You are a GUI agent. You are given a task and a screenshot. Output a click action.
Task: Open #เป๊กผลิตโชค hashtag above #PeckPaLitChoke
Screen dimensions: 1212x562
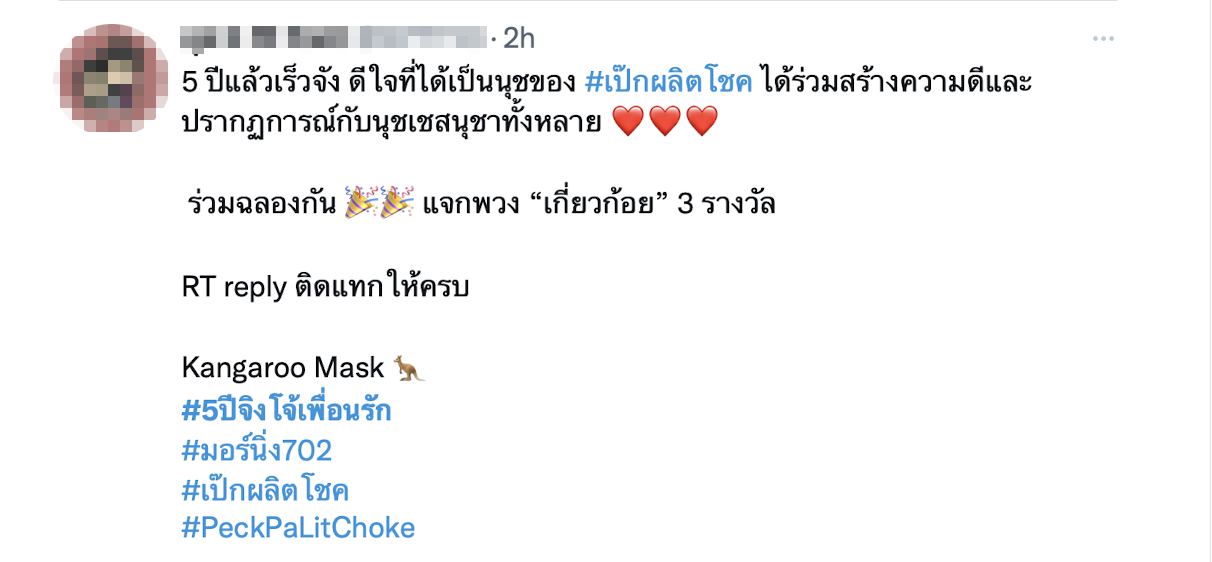265,490
